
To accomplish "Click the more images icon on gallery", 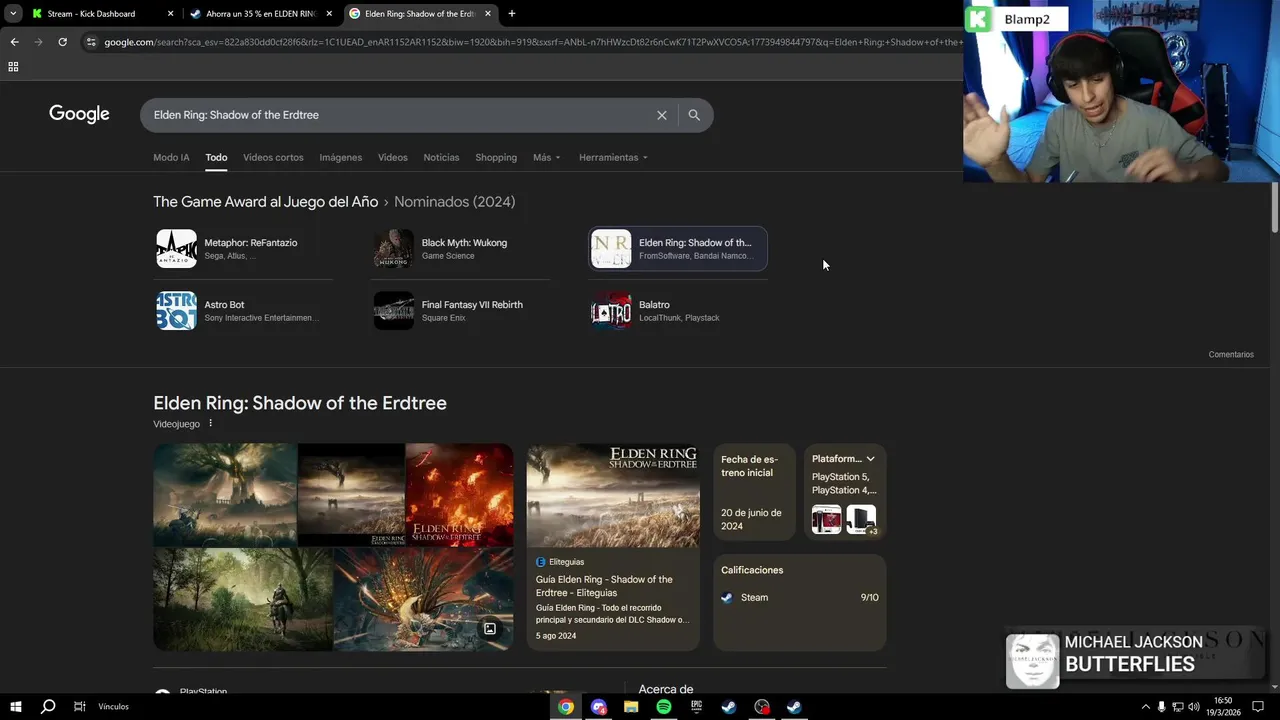I will click(490, 629).
